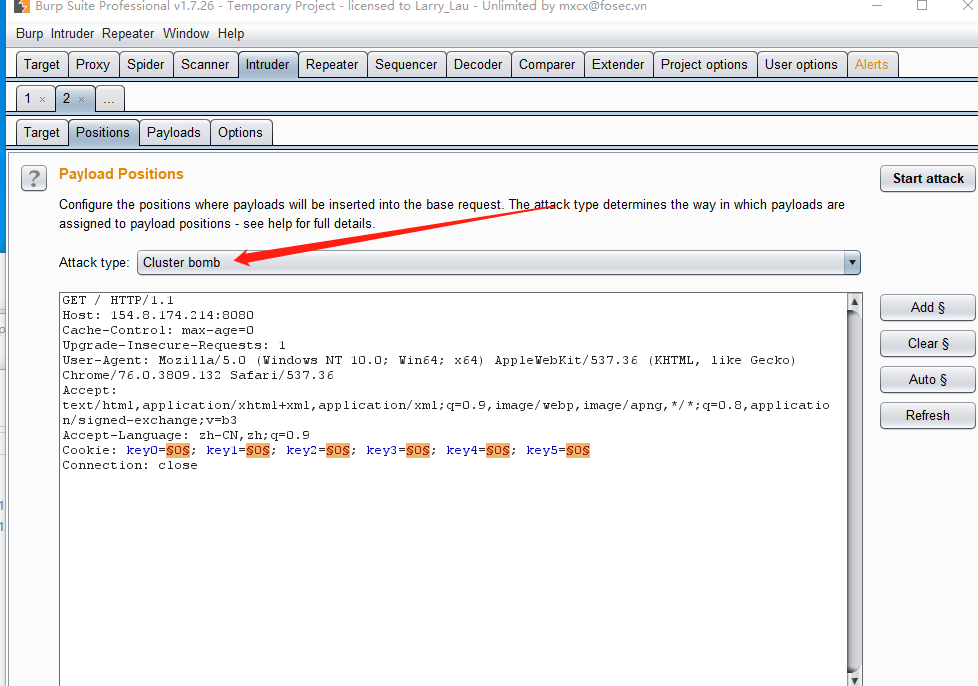
Task: Click the Cache-Control: max-age=0 line
Action: [x=158, y=331]
